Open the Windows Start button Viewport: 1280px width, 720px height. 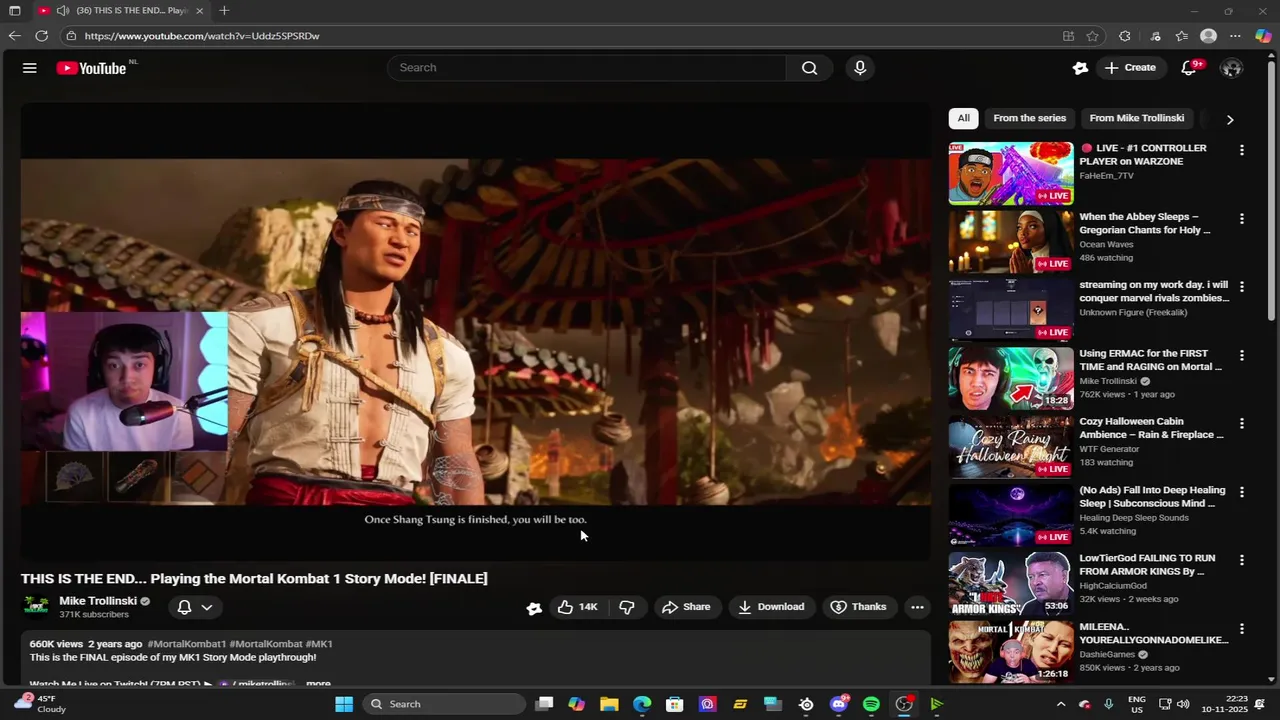pyautogui.click(x=344, y=704)
